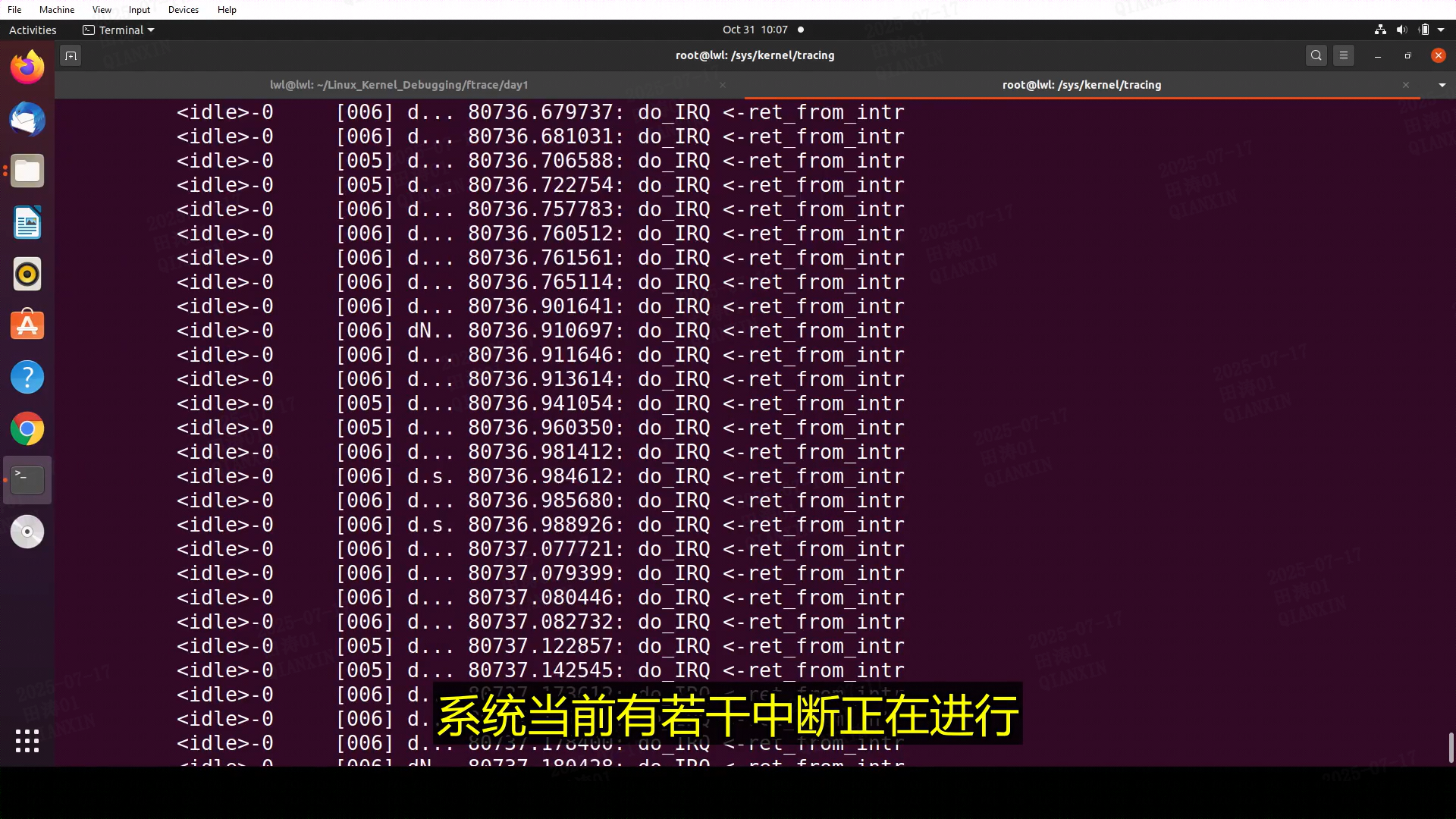Open the terminal hamburger menu
Viewport: 1456px width, 819px height.
[1344, 55]
